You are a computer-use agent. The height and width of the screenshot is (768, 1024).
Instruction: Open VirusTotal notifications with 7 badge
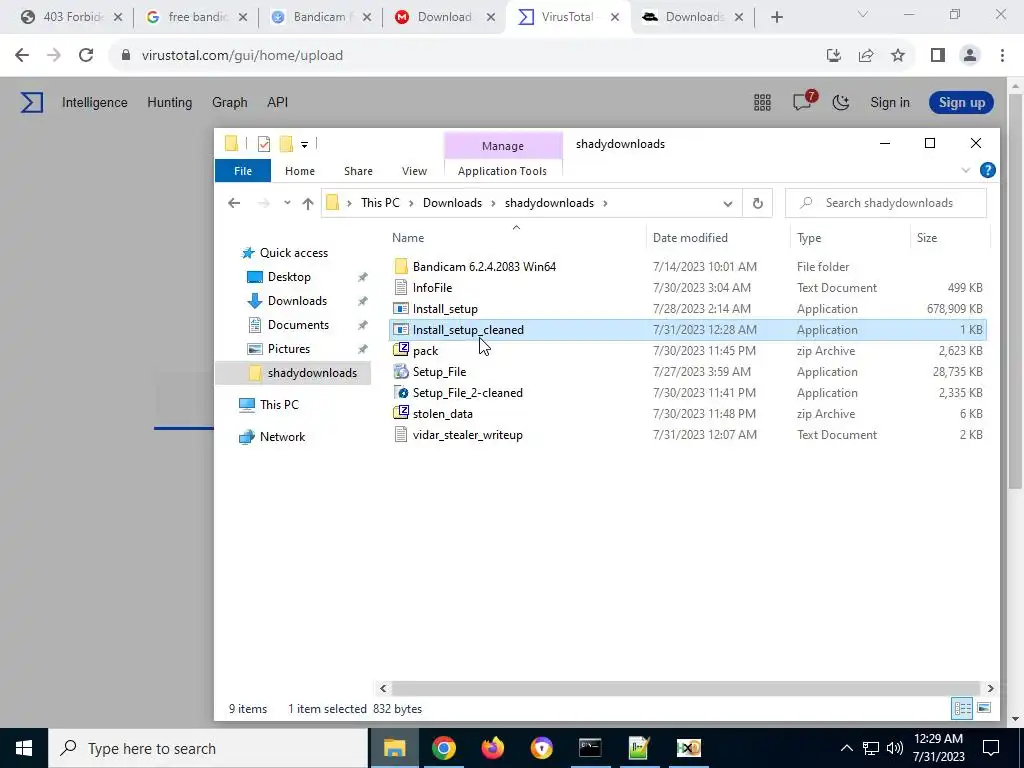click(x=804, y=101)
